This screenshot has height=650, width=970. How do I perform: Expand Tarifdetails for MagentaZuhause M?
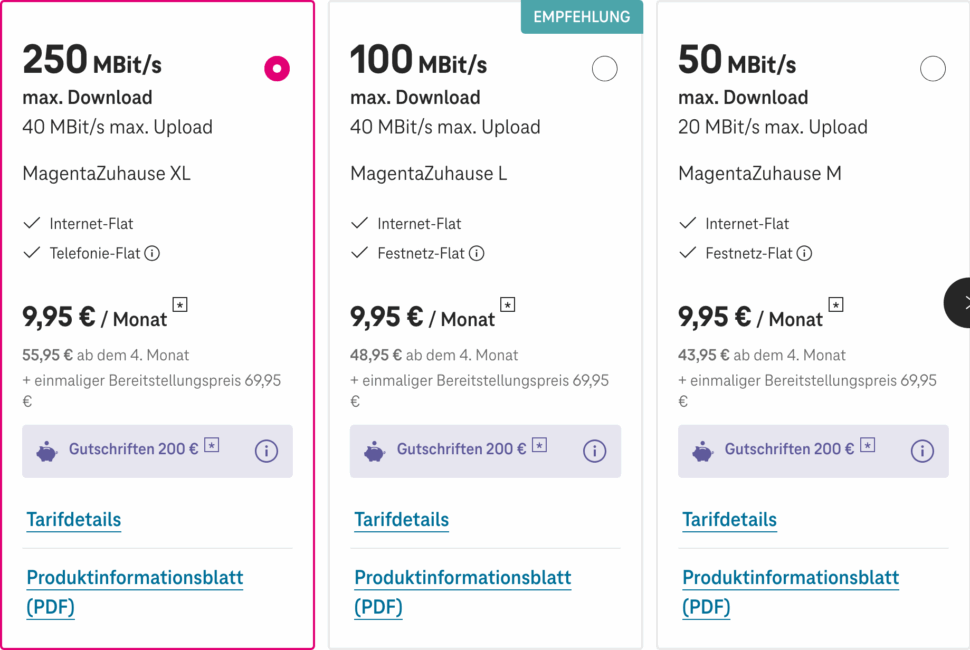coord(730,520)
